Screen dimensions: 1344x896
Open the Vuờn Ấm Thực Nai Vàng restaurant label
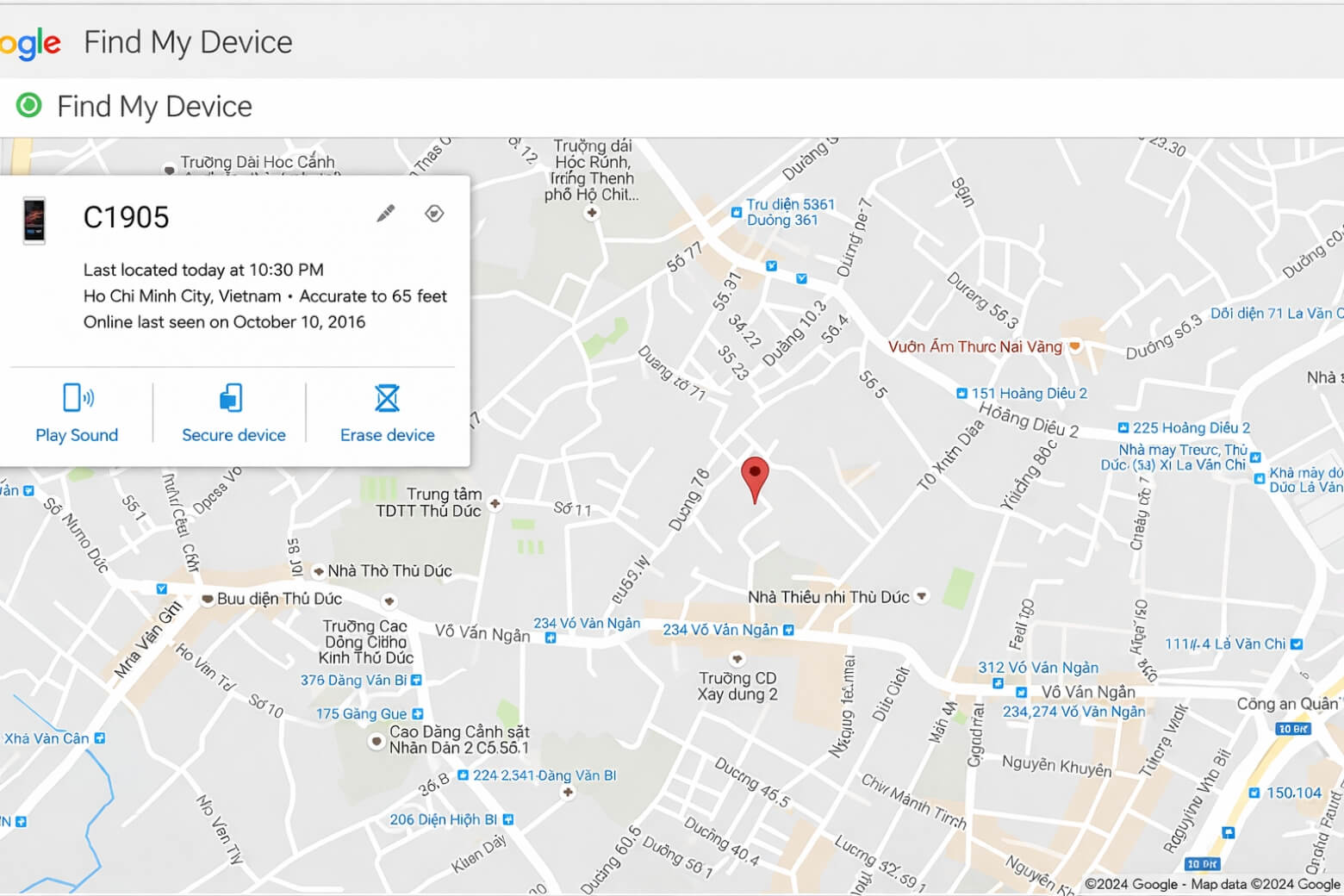click(x=974, y=346)
